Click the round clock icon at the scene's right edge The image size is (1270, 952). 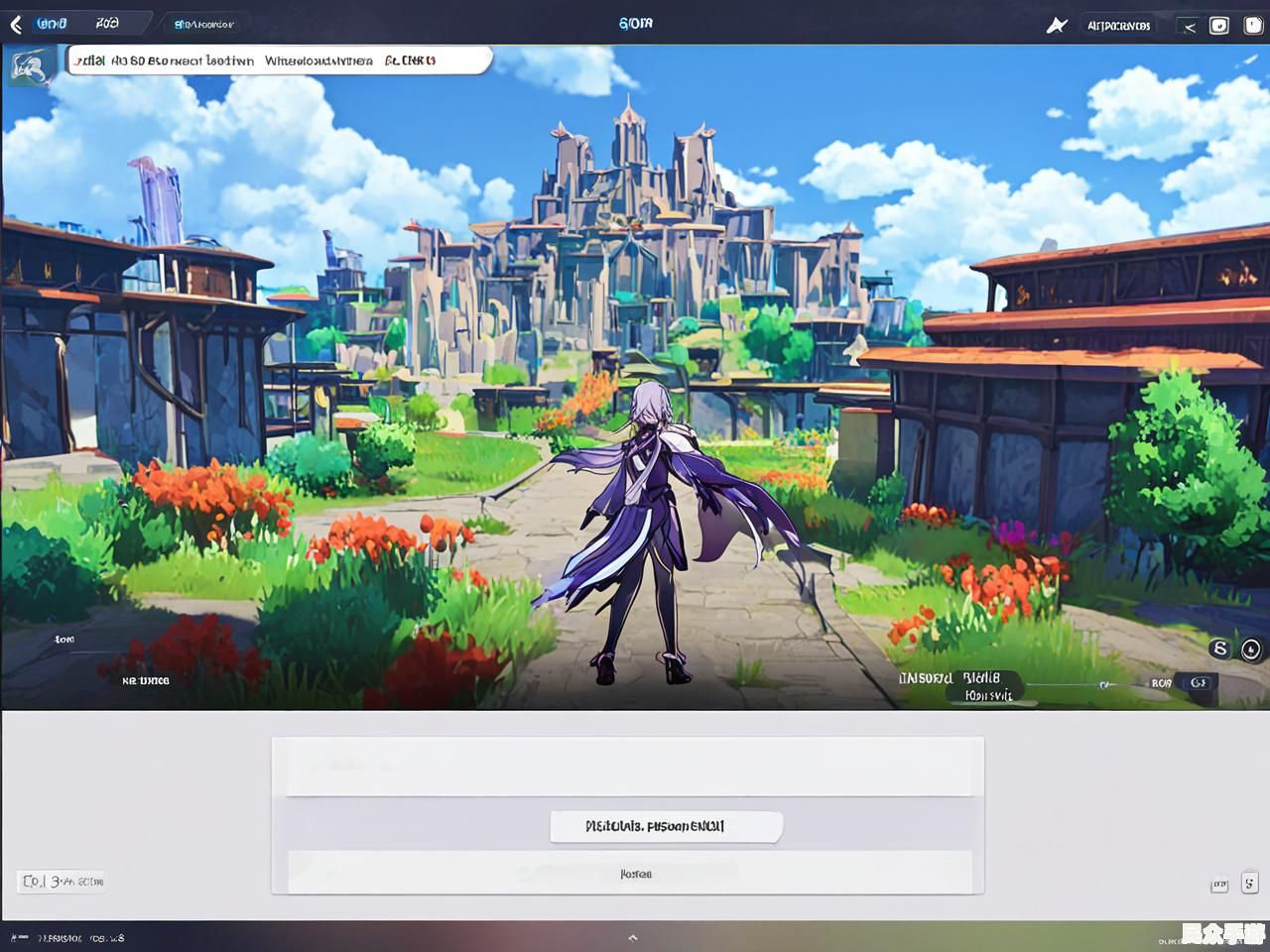[x=1251, y=651]
